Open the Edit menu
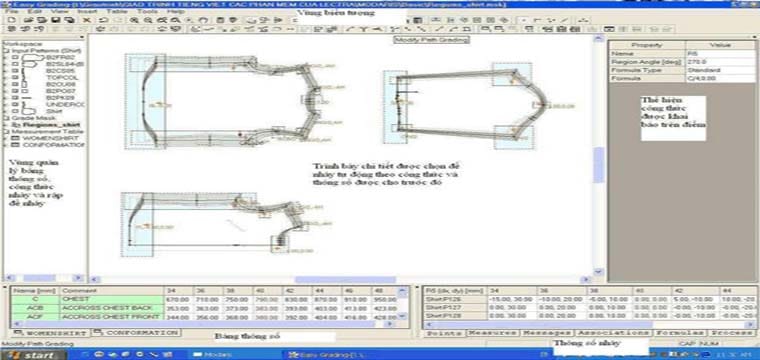The image size is (760, 360). 34,11
